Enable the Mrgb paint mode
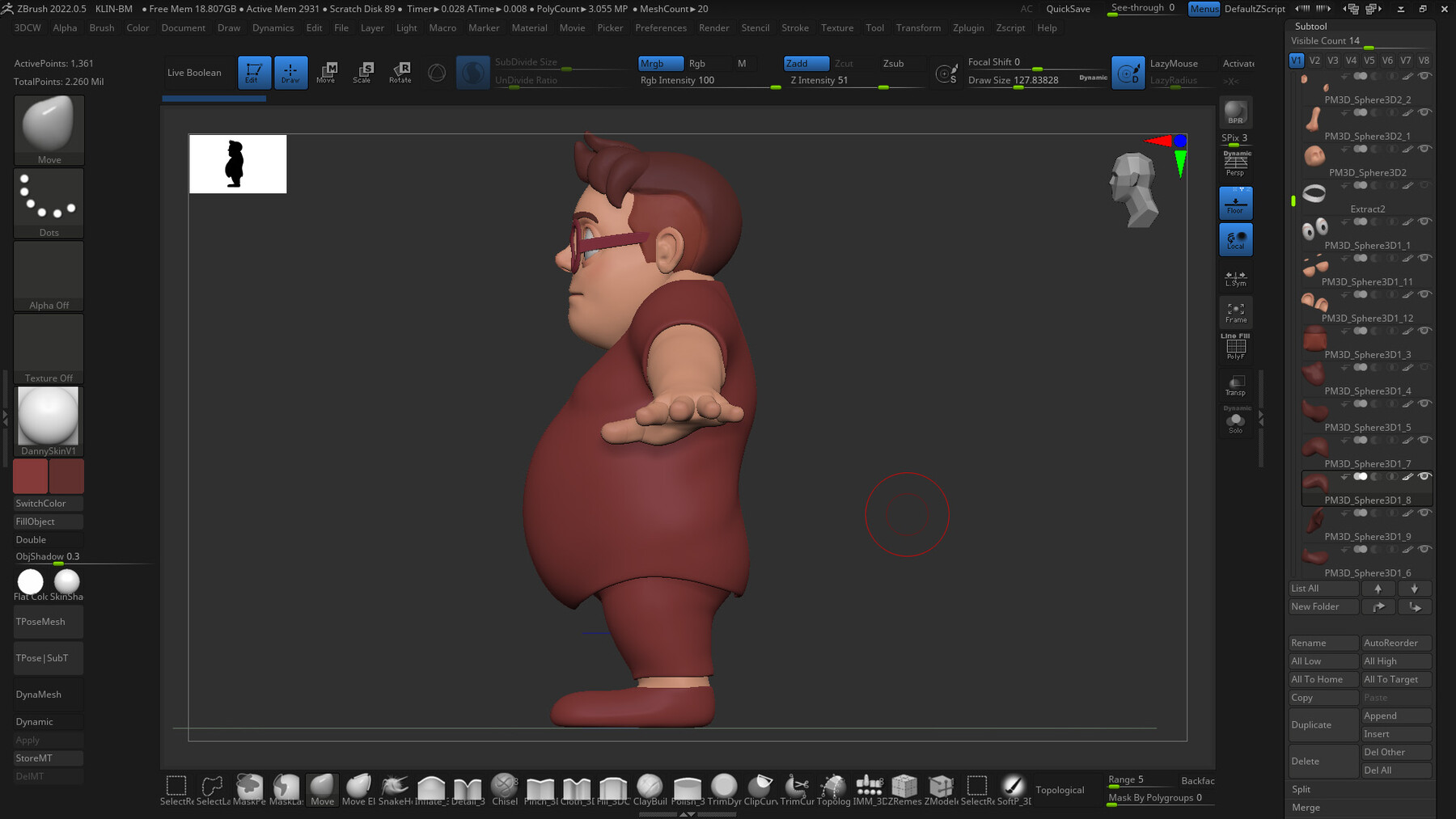The height and width of the screenshot is (819, 1456). point(660,63)
